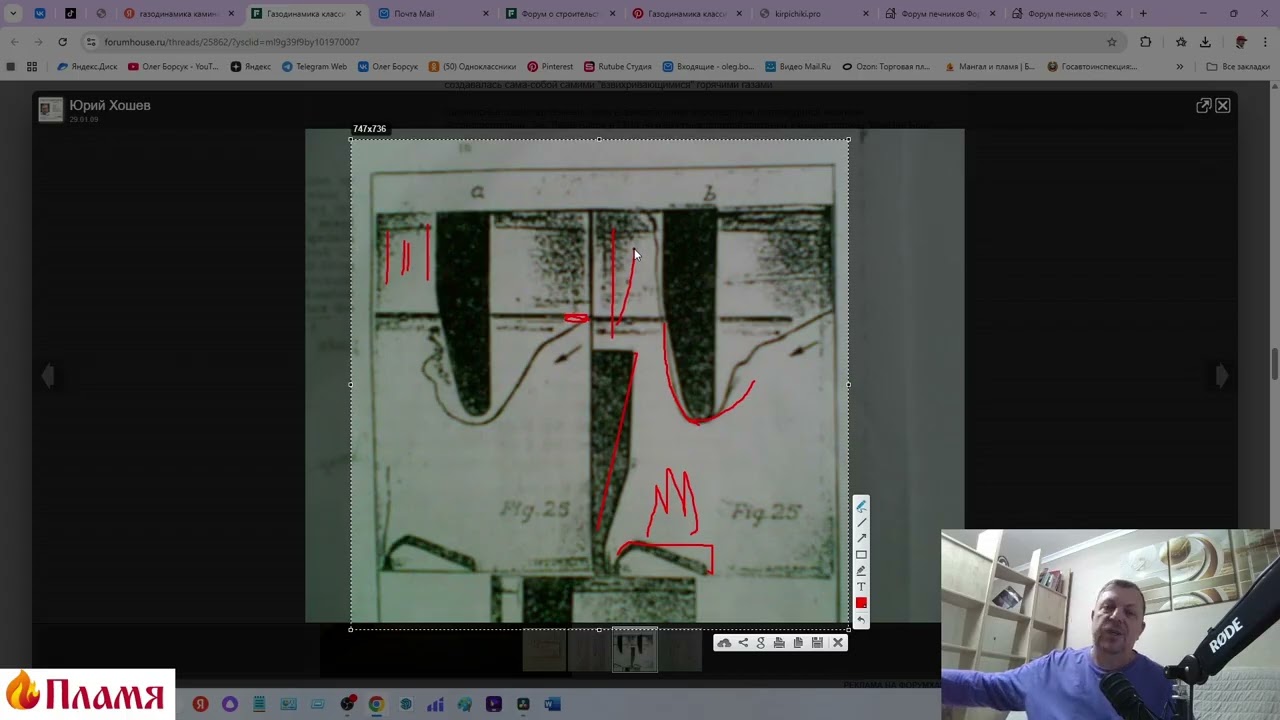This screenshot has width=1280, height=720.
Task: Open DaVinci Resolve from the taskbar
Action: 523,704
